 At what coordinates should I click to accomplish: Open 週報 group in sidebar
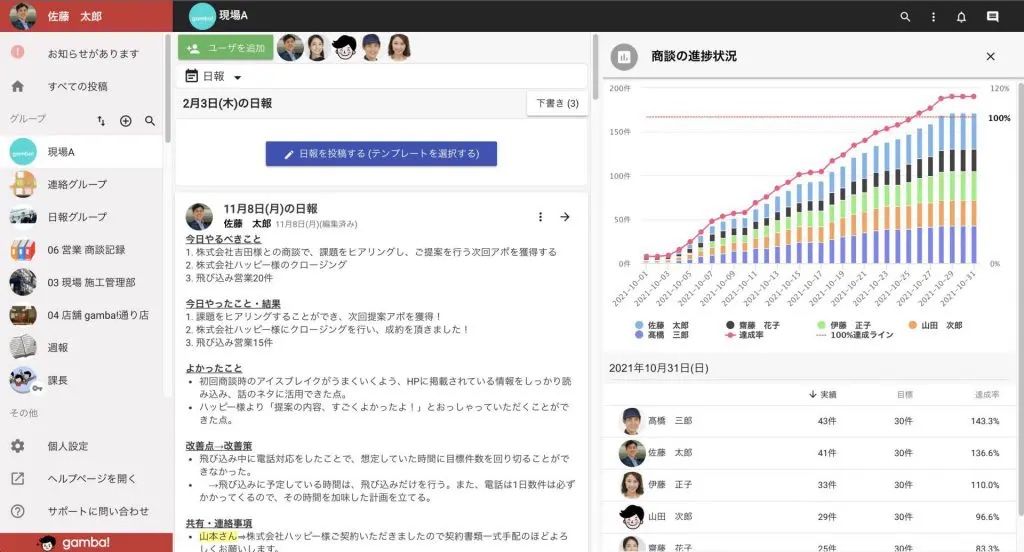(82, 348)
